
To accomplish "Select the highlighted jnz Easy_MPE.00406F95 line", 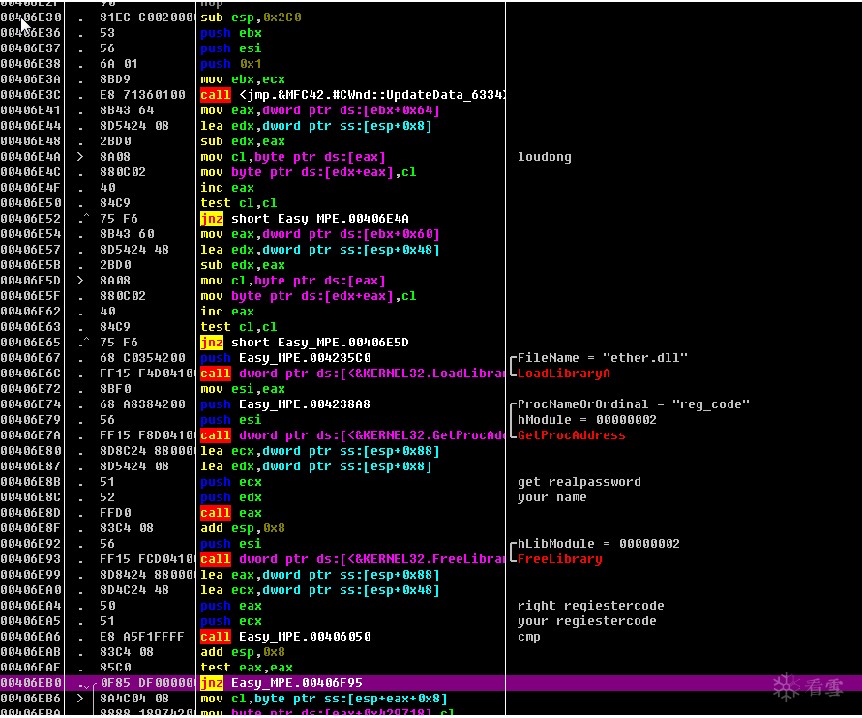I will [x=431, y=683].
